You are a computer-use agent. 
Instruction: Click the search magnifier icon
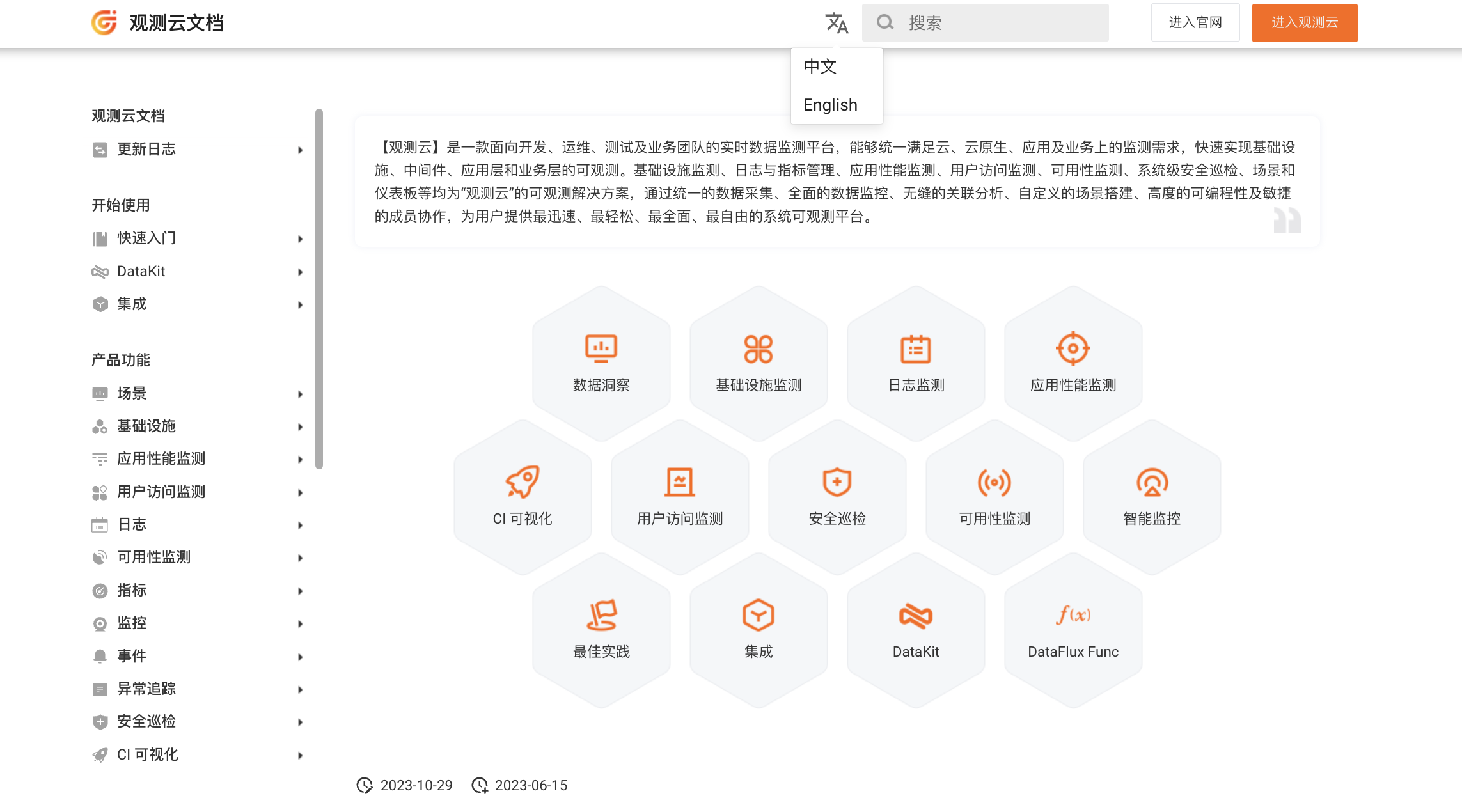point(885,22)
